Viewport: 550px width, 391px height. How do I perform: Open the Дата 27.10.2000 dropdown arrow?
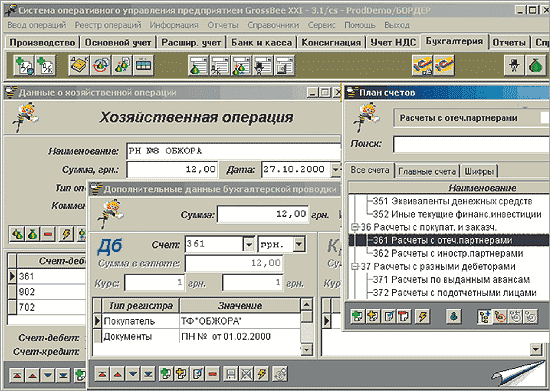(335, 170)
